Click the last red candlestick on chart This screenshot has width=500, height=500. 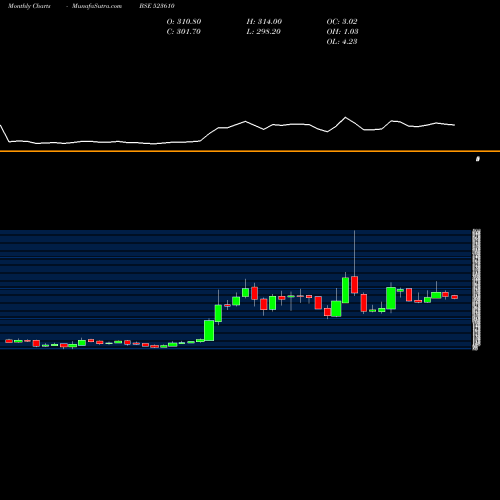click(x=455, y=297)
